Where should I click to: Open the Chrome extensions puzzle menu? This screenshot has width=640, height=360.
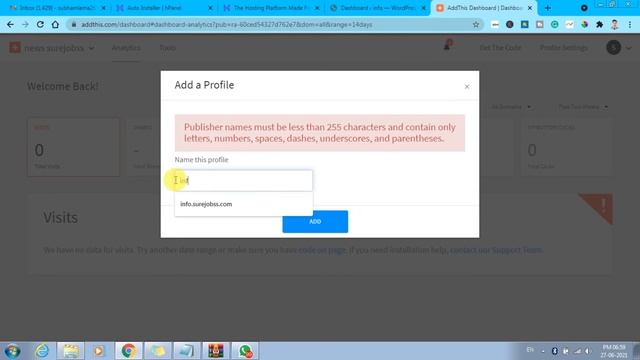599,24
